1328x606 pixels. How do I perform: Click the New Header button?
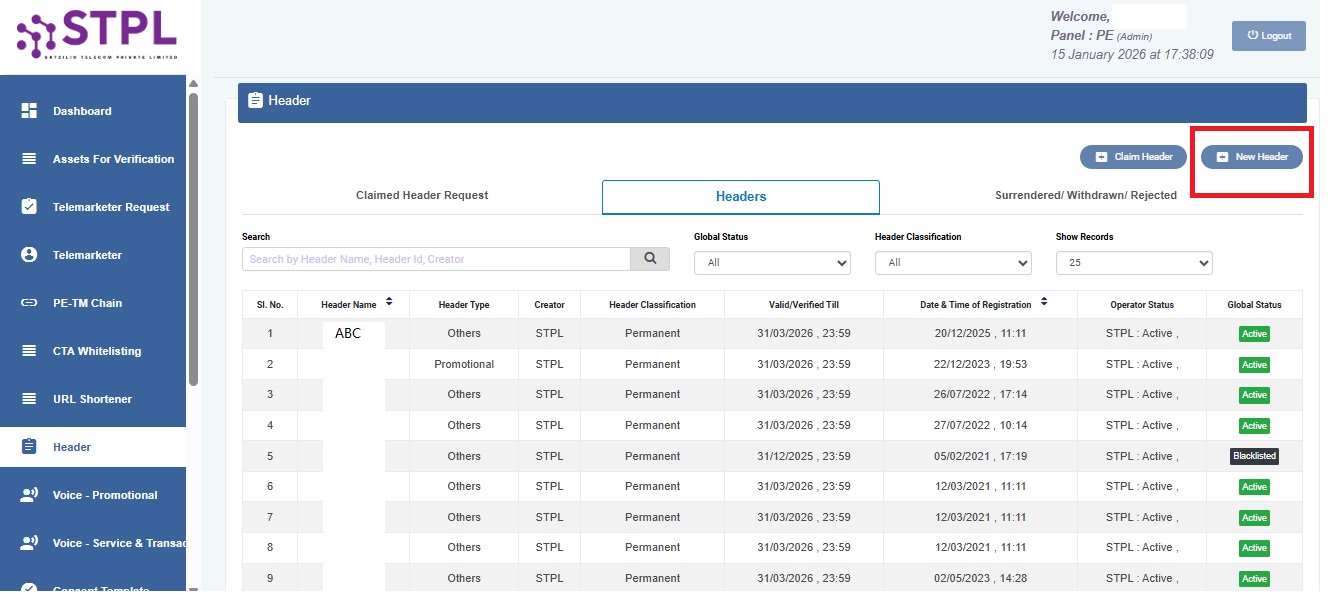pos(1251,156)
